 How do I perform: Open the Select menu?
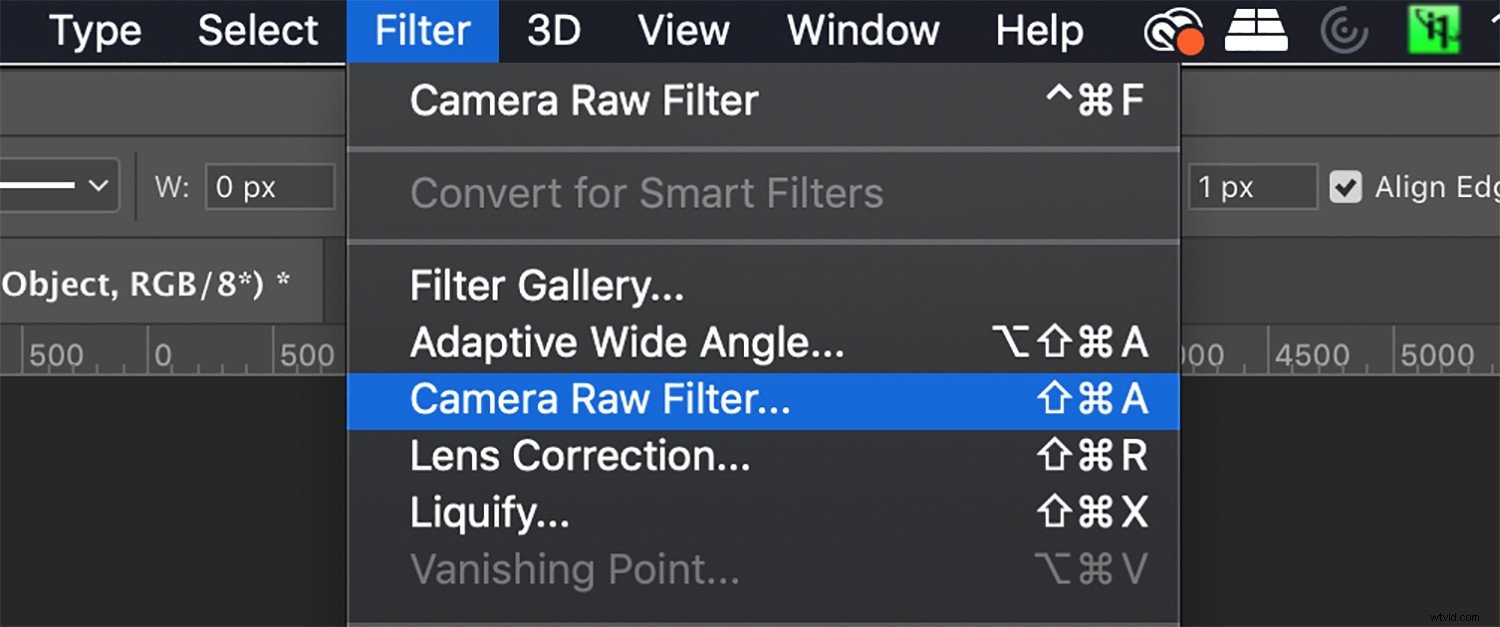pyautogui.click(x=257, y=30)
